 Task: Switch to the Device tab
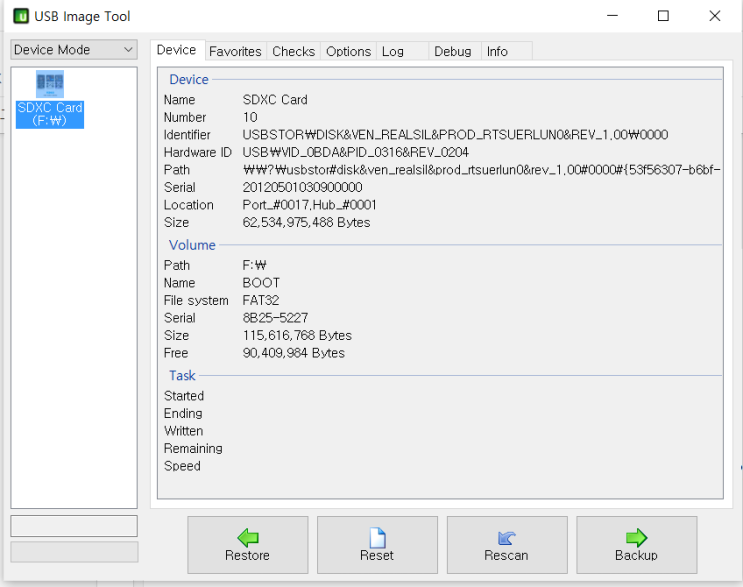pyautogui.click(x=176, y=50)
